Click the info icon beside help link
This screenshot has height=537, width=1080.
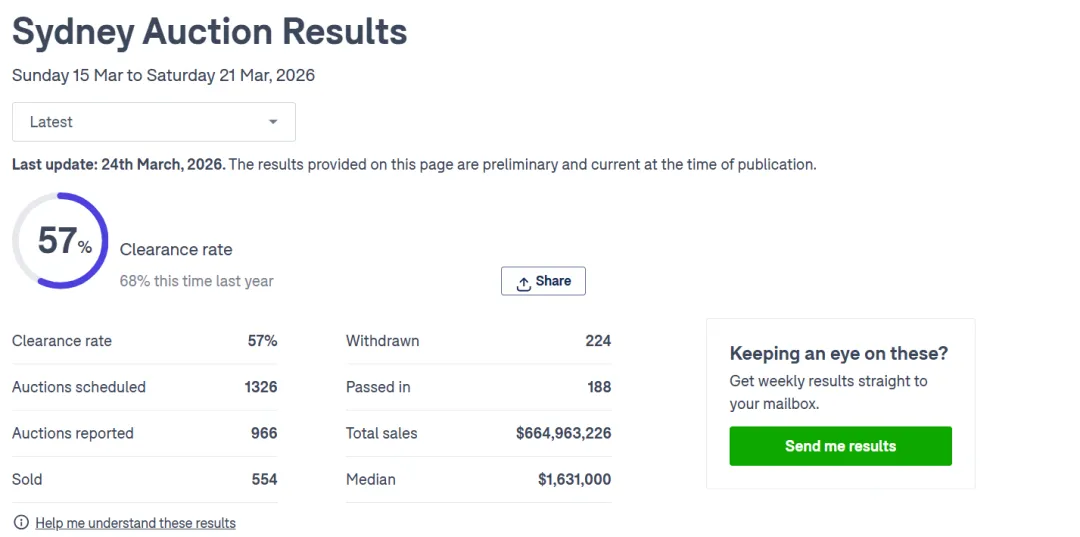click(21, 522)
